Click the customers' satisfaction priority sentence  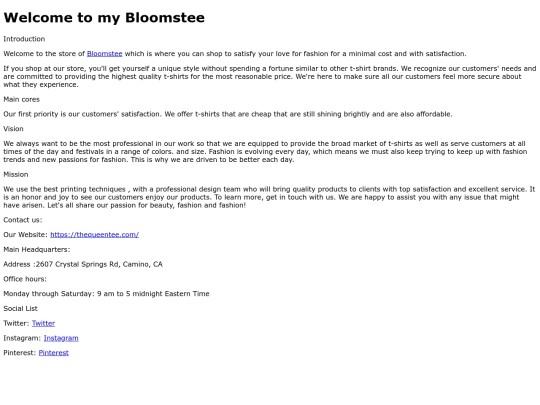pyautogui.click(x=228, y=114)
